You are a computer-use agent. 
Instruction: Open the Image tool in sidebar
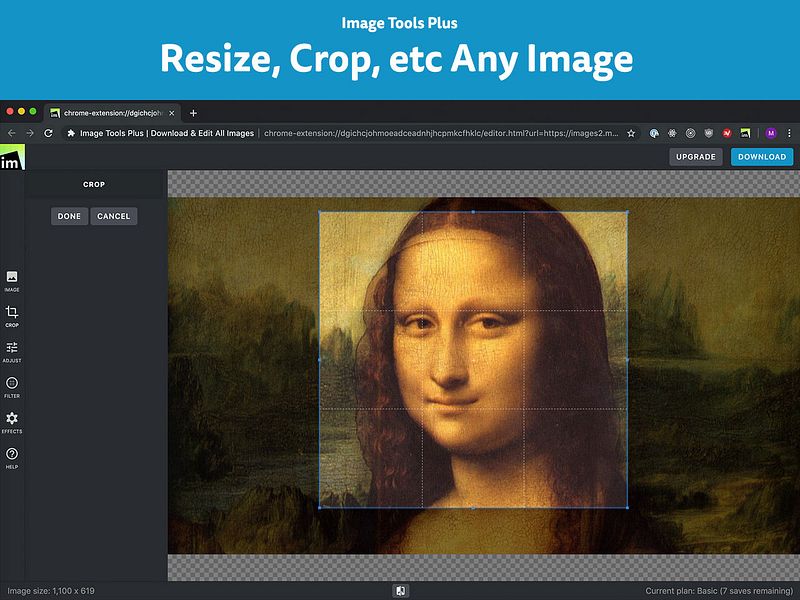pos(12,281)
